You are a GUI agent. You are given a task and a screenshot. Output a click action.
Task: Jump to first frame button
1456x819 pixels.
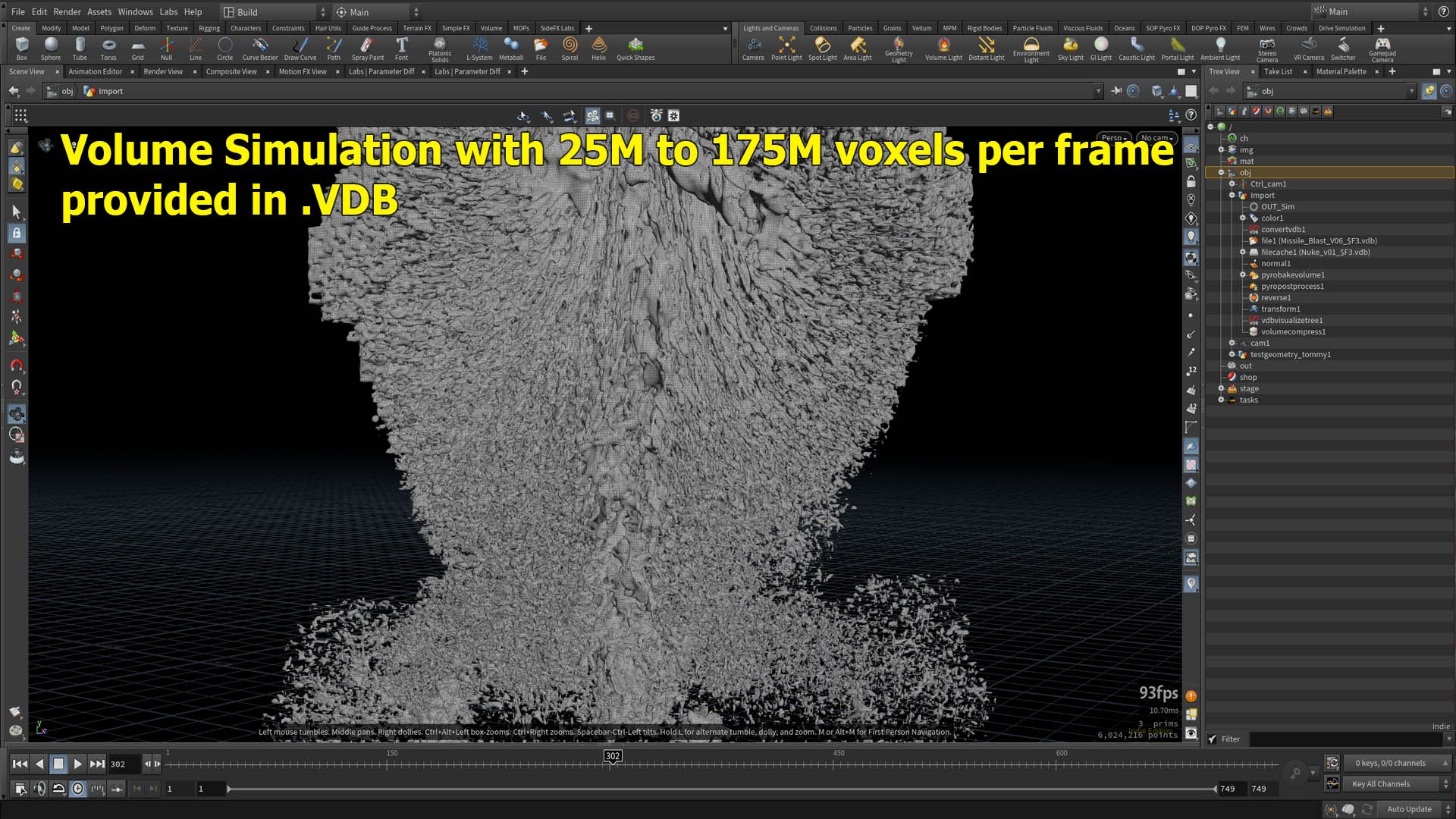click(20, 764)
